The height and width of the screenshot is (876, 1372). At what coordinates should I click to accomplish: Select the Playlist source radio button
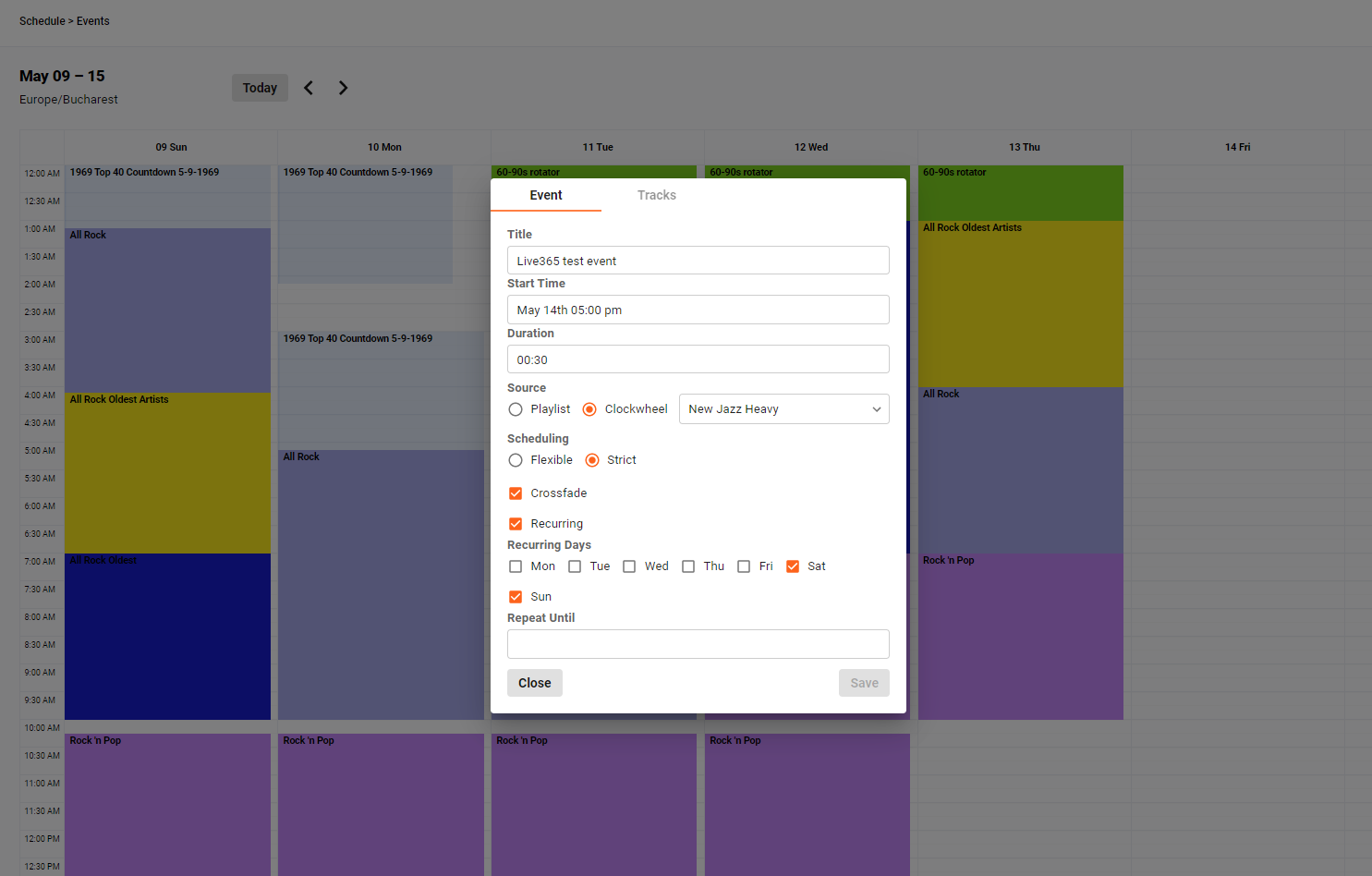(x=516, y=408)
